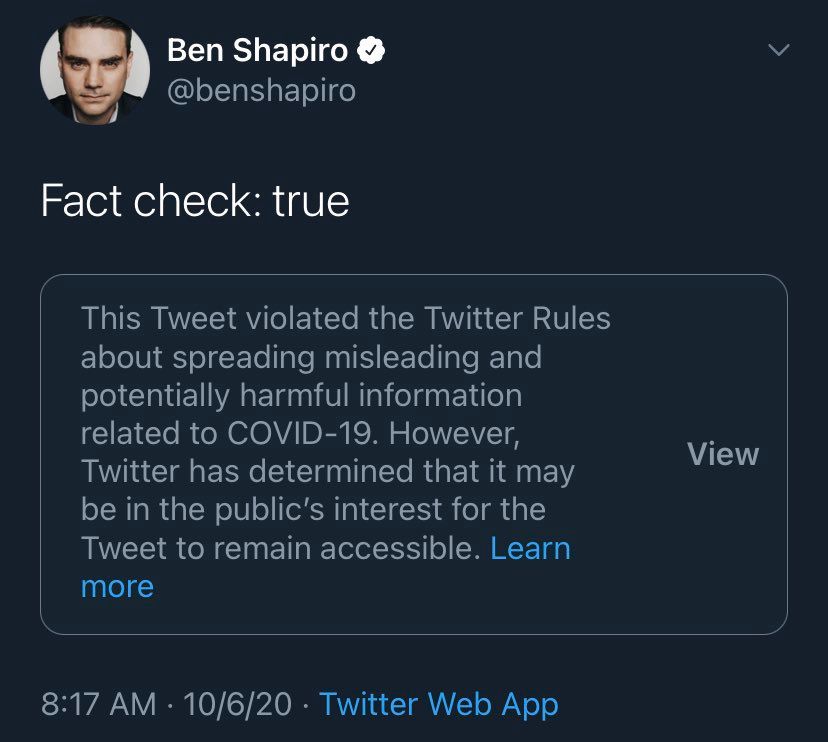The image size is (828, 742).
Task: Click Ben Shapiro's profile avatar
Action: tap(94, 71)
